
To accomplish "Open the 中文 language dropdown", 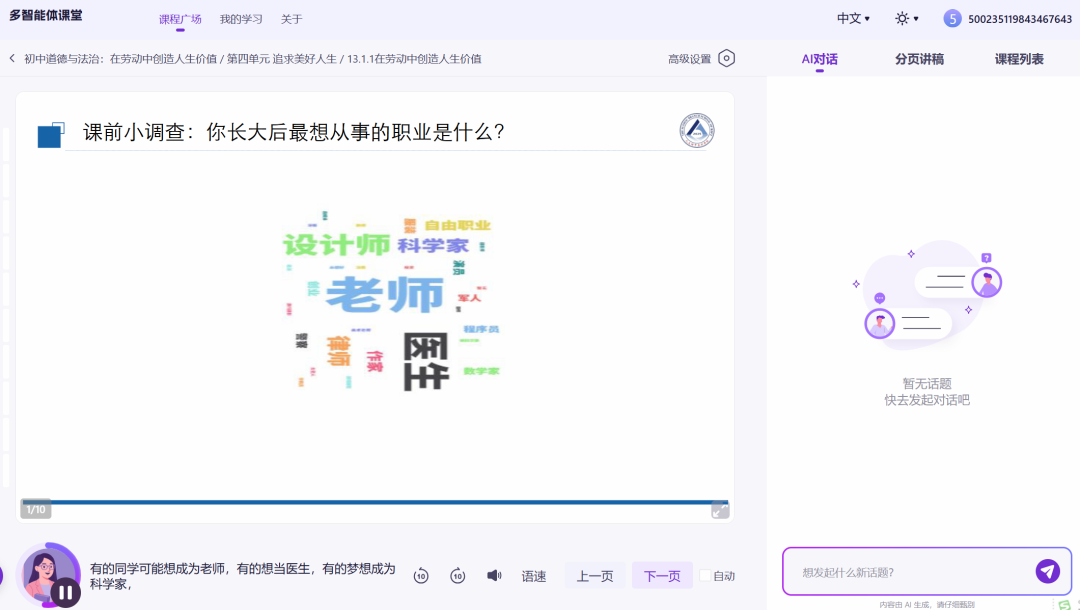I will (852, 17).
